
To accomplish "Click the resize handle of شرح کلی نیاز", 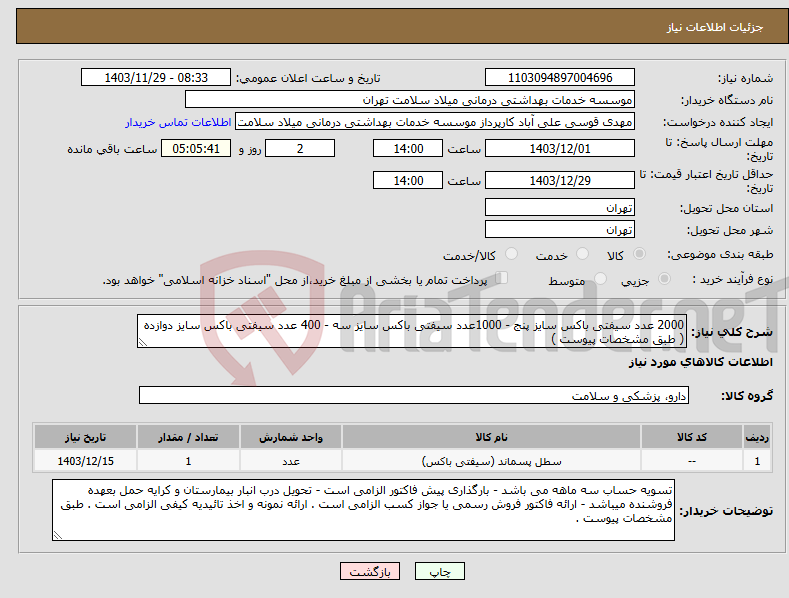I will [x=142, y=343].
